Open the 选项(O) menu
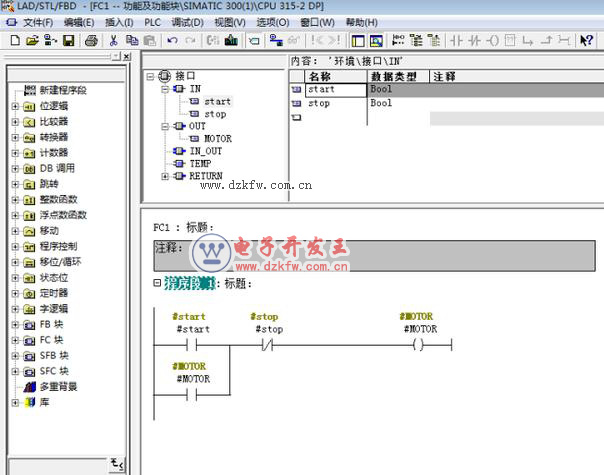This screenshot has height=475, width=604. (x=273, y=22)
